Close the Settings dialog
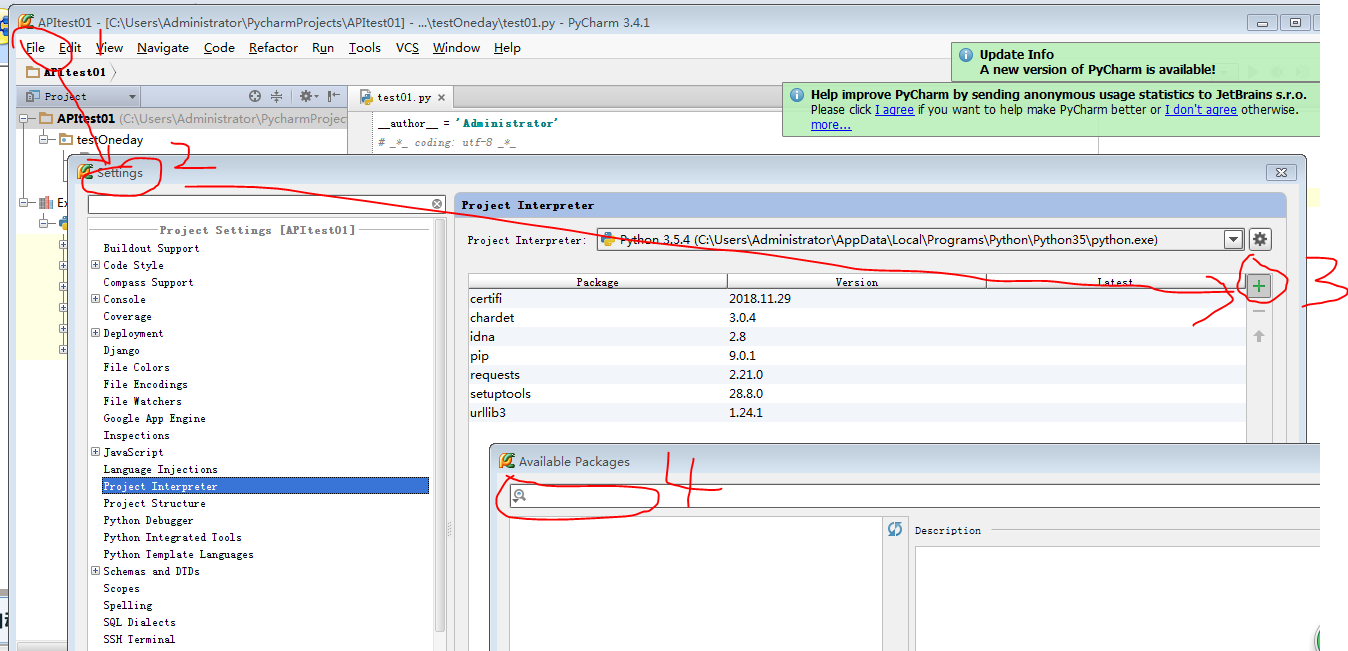This screenshot has width=1348, height=651. point(1281,173)
